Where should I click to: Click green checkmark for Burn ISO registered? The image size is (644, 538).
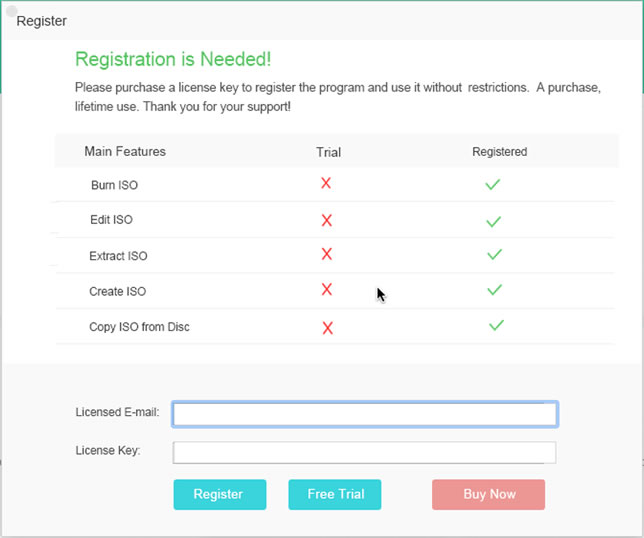(492, 184)
